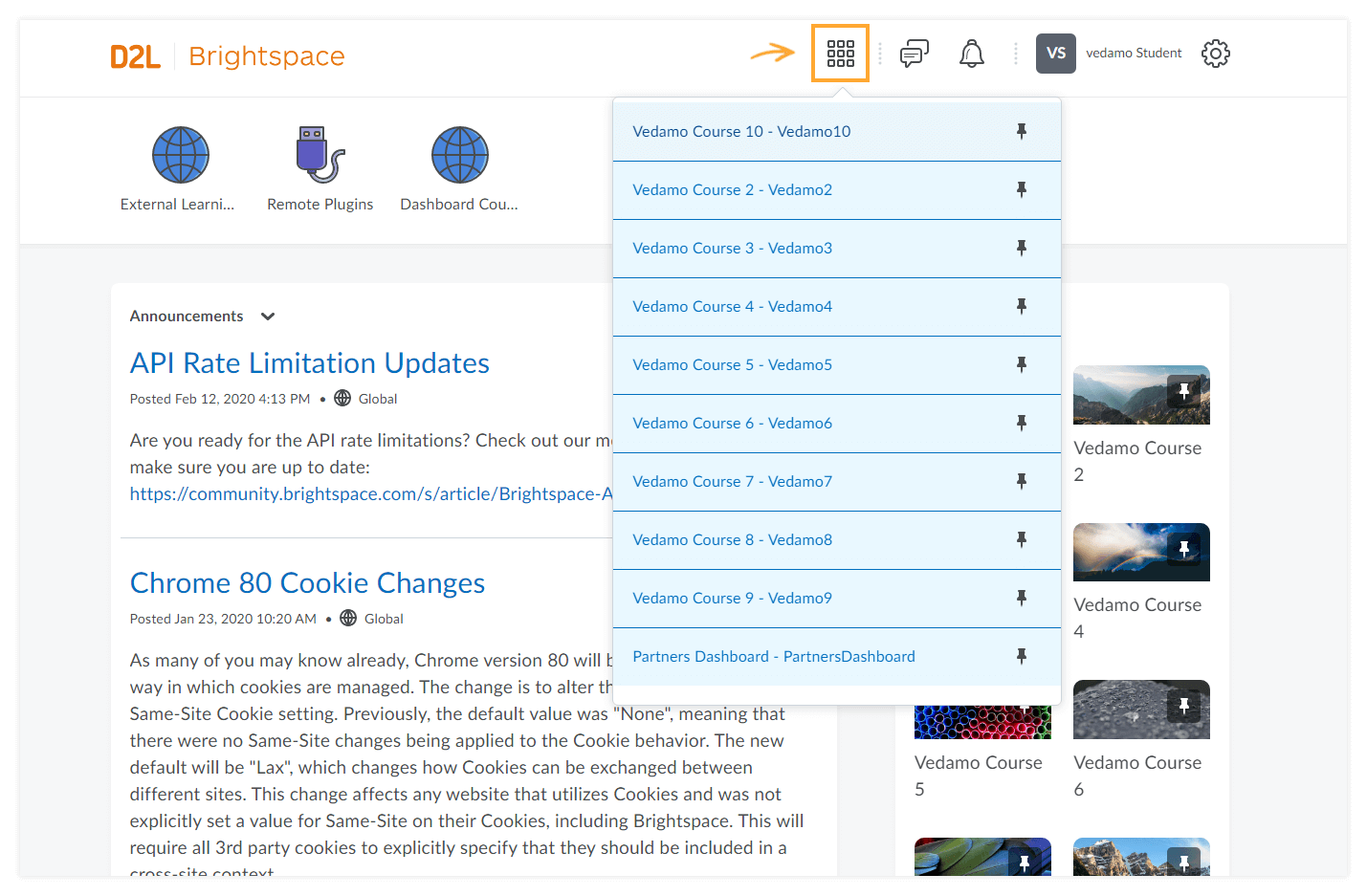Select Partners Dashboard - PartnersDashboard
The image size is (1367, 896).
[x=774, y=656]
